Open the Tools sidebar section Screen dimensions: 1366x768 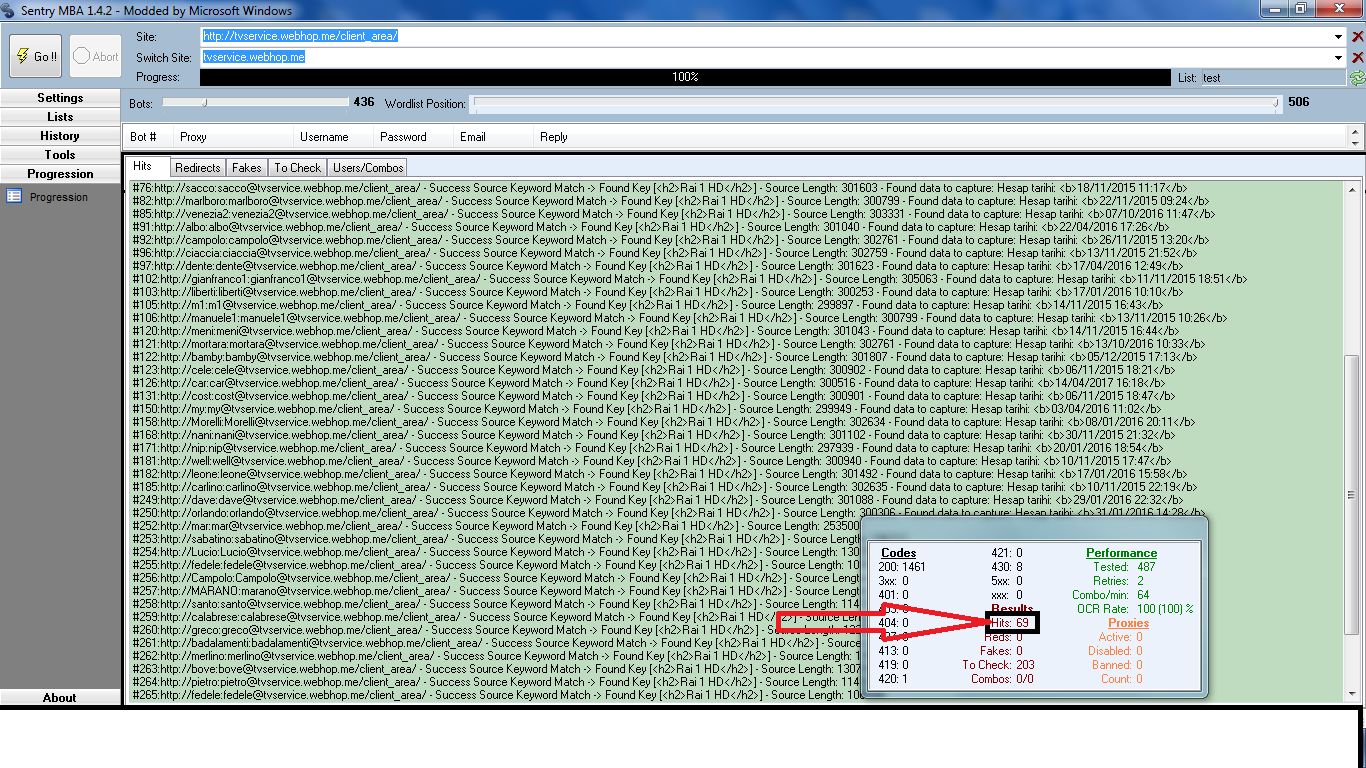[60, 155]
